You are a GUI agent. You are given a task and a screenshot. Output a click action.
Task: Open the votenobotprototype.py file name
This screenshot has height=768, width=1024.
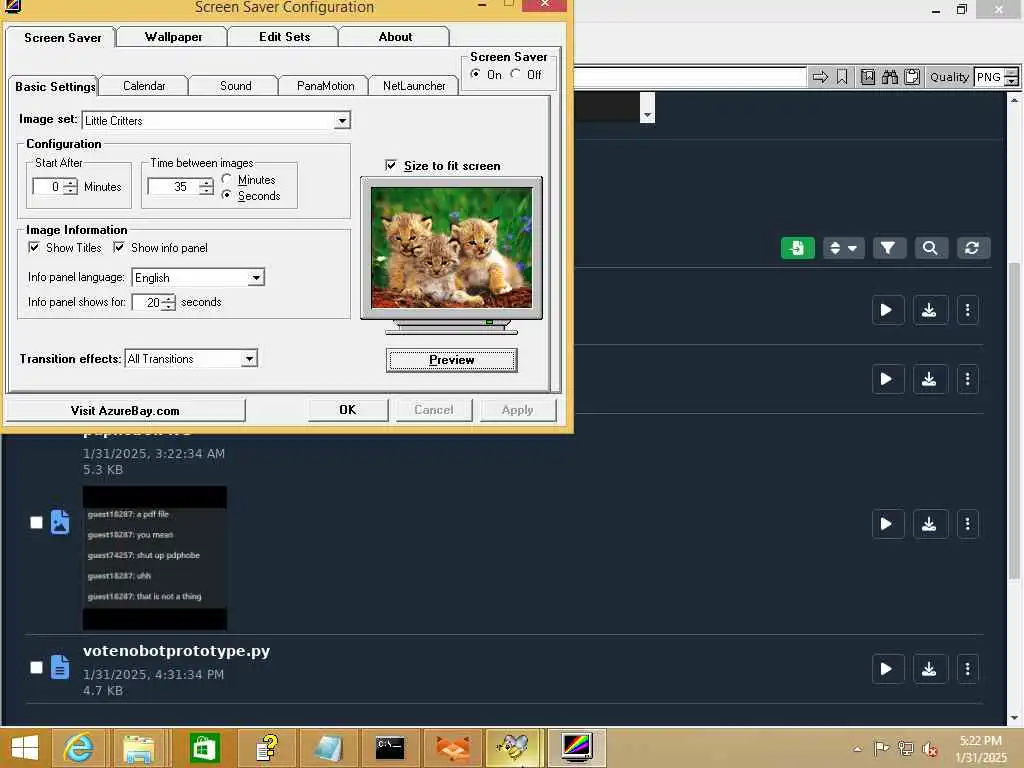[176, 651]
